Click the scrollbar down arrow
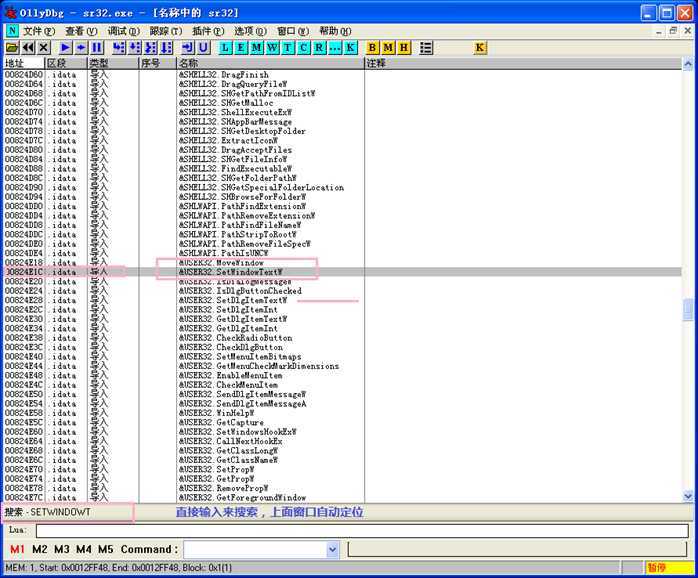The image size is (698, 578). [x=688, y=496]
